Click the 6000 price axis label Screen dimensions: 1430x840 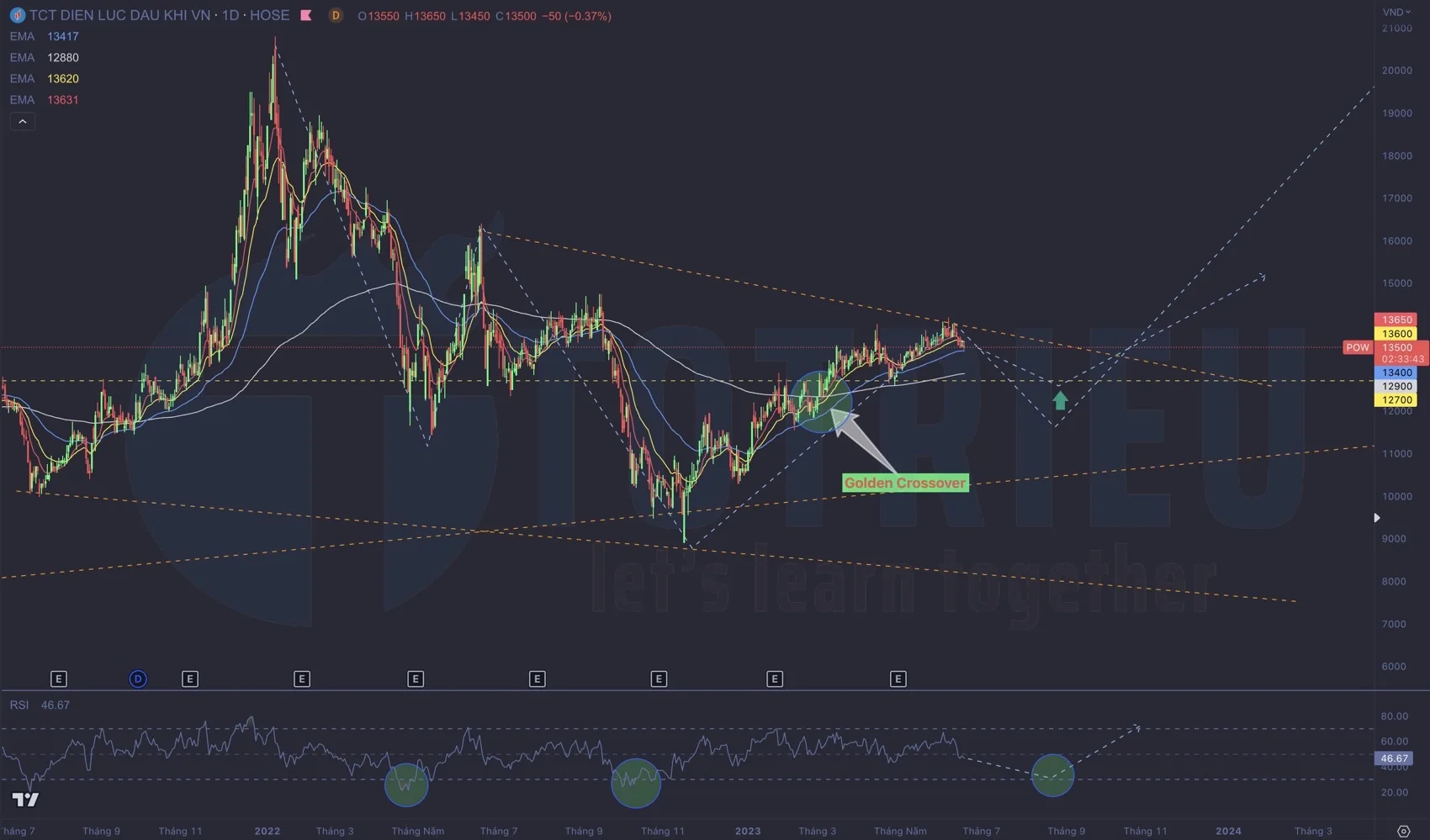coord(1394,666)
